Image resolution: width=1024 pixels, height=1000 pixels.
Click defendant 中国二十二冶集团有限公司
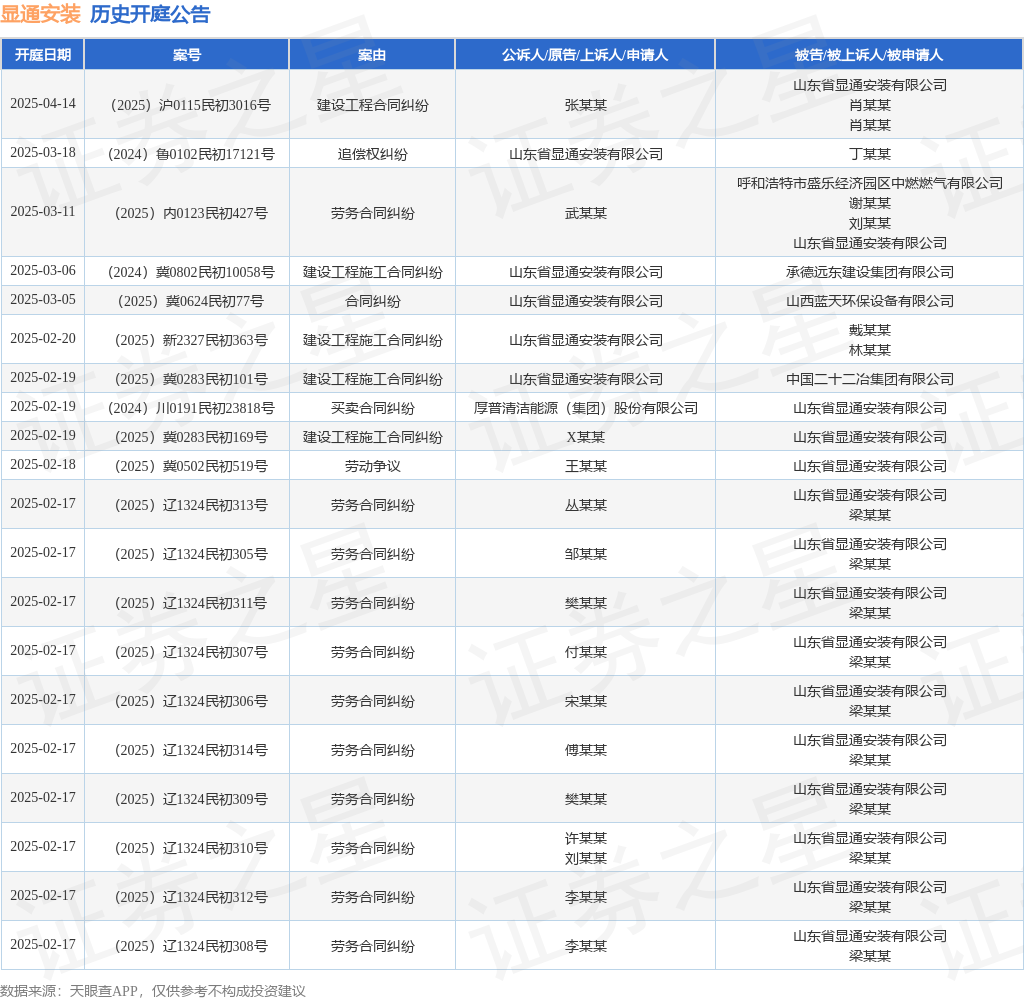point(870,379)
